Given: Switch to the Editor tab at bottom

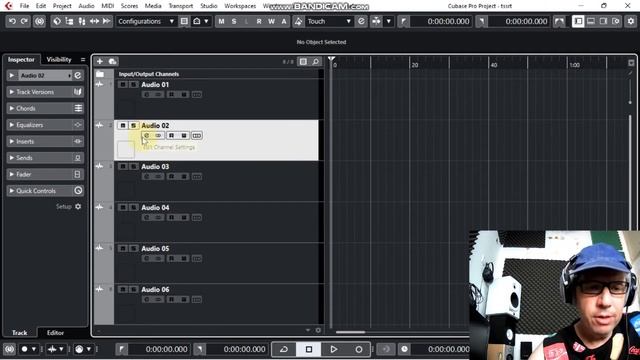Looking at the screenshot, I should (x=55, y=333).
